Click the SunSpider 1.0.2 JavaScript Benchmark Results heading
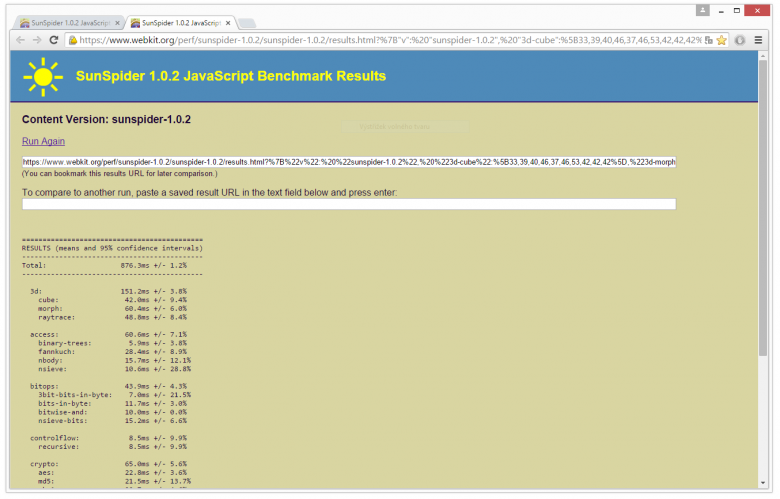780x499 pixels. pyautogui.click(x=231, y=76)
